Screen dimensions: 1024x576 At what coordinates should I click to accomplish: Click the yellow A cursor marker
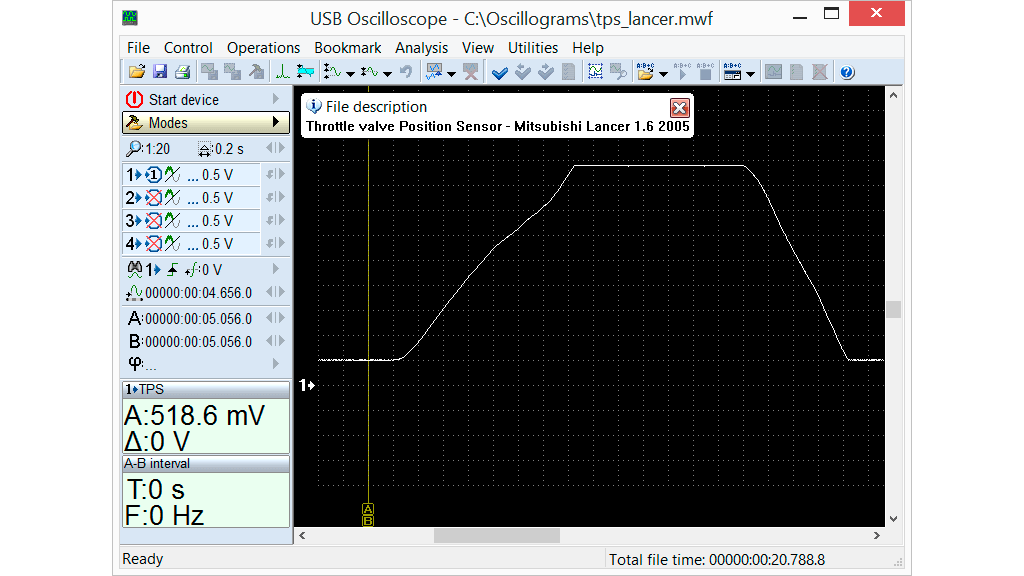pos(368,509)
